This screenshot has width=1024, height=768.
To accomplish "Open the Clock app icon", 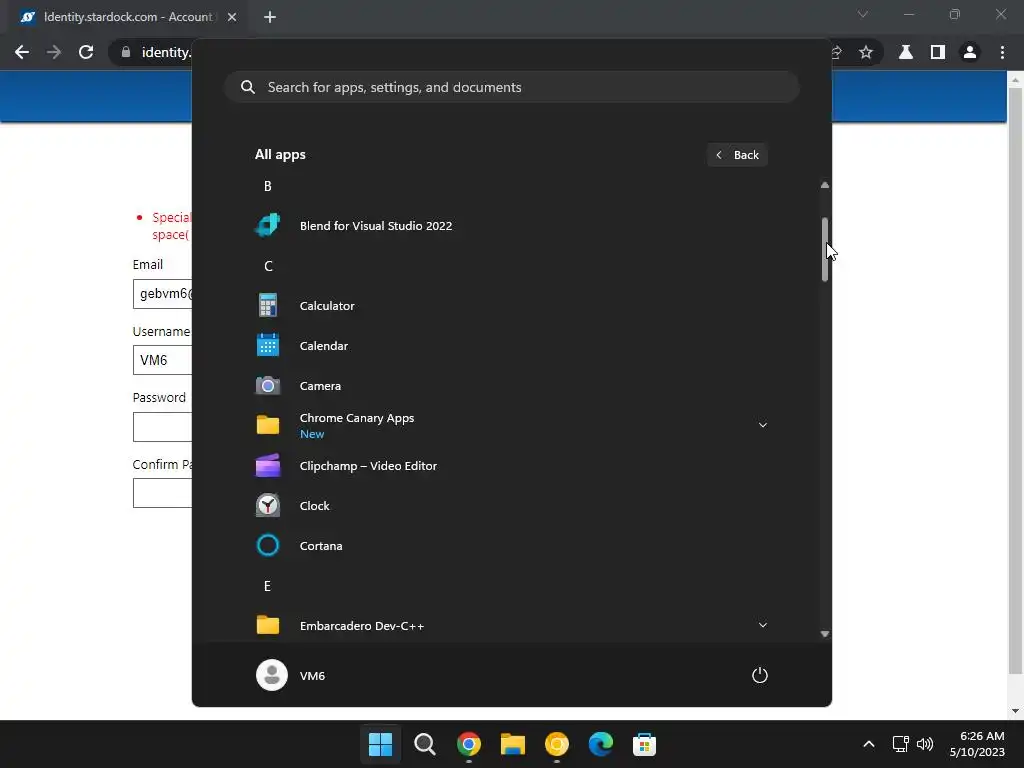I will tap(268, 505).
